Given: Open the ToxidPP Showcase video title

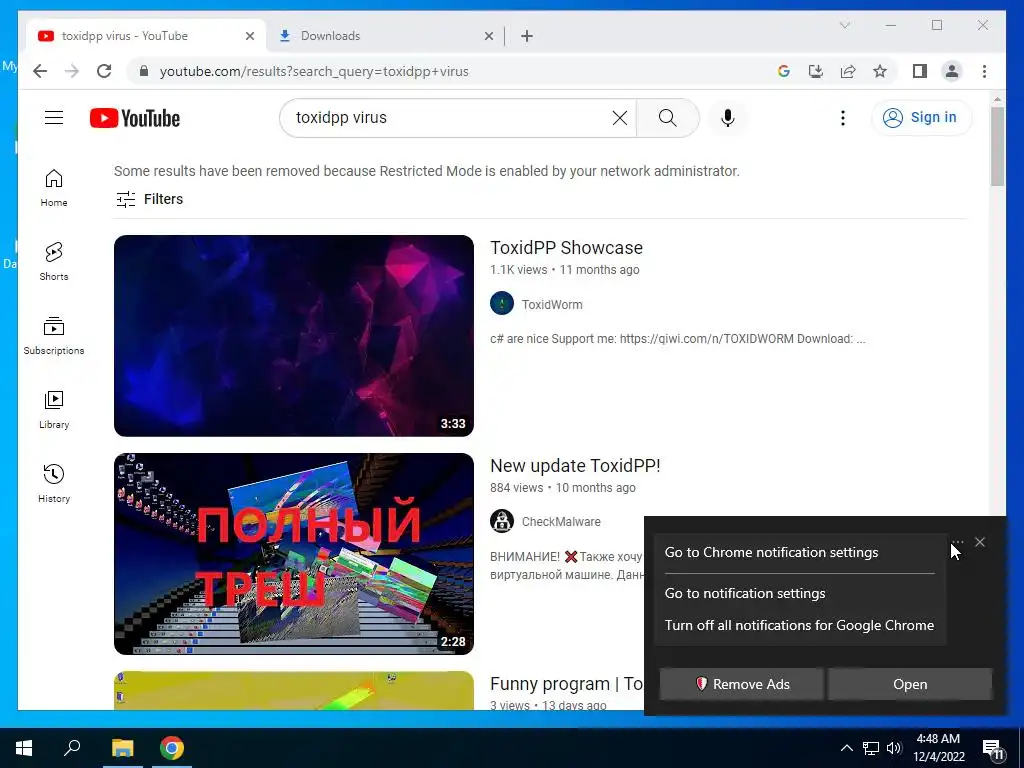Looking at the screenshot, I should pyautogui.click(x=566, y=248).
